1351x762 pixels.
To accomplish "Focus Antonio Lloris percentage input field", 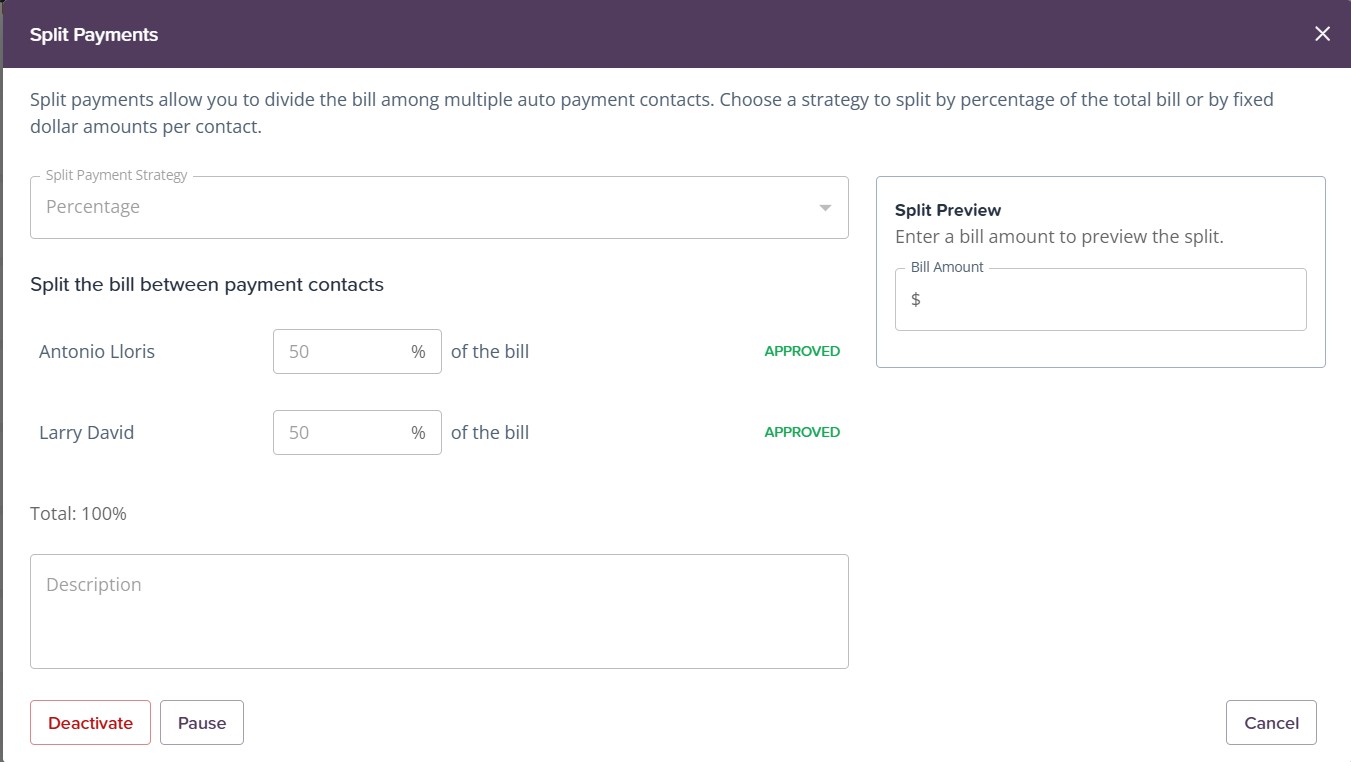I will tap(345, 352).
